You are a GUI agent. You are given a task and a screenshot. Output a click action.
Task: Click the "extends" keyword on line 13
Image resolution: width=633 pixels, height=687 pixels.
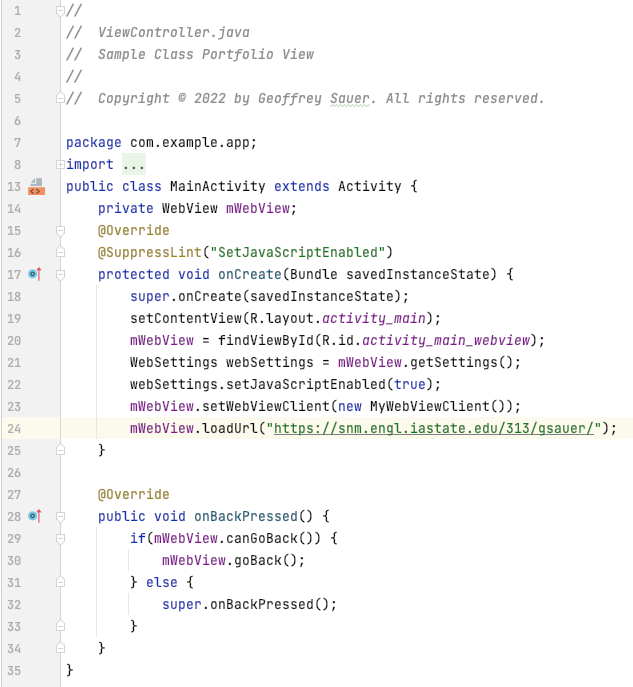pos(301,187)
